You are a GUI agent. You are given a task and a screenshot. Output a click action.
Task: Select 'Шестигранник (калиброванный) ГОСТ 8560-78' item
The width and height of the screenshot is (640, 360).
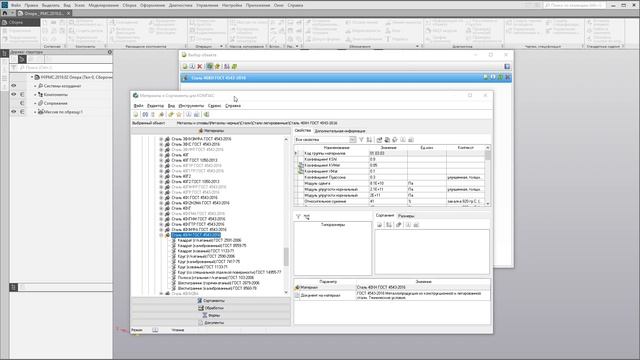point(217,288)
